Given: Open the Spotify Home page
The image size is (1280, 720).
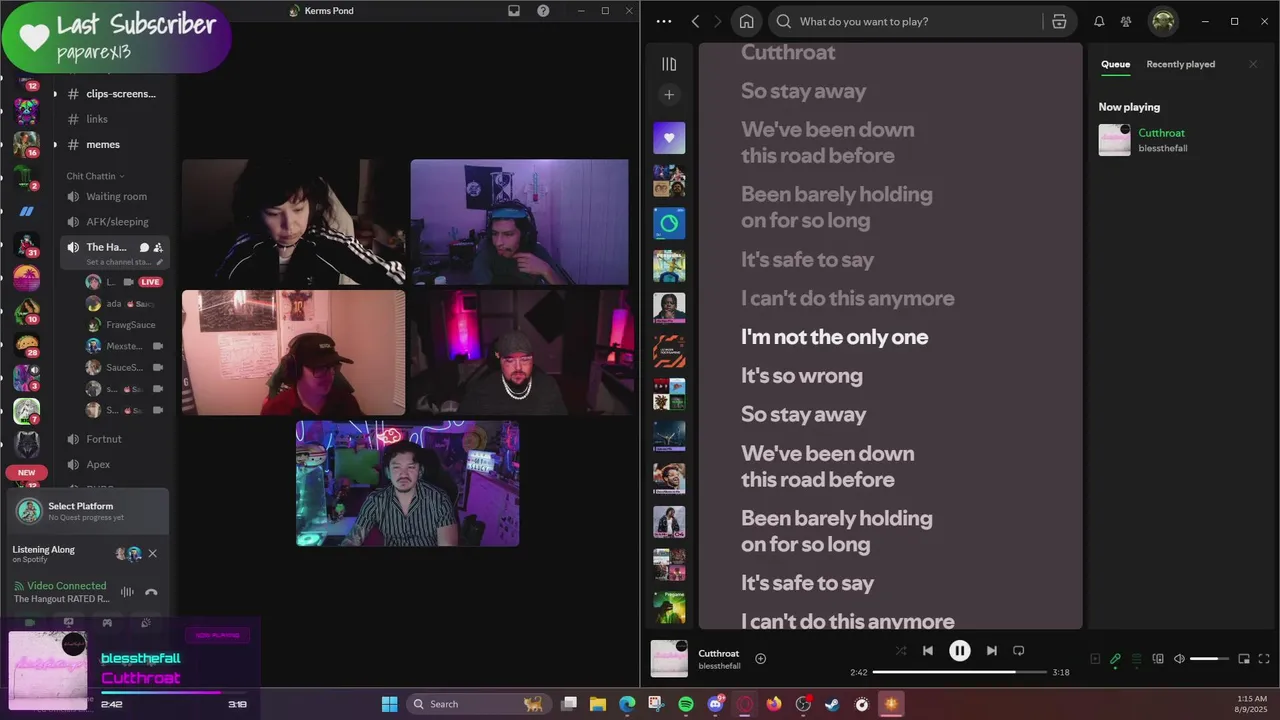Looking at the screenshot, I should [746, 22].
